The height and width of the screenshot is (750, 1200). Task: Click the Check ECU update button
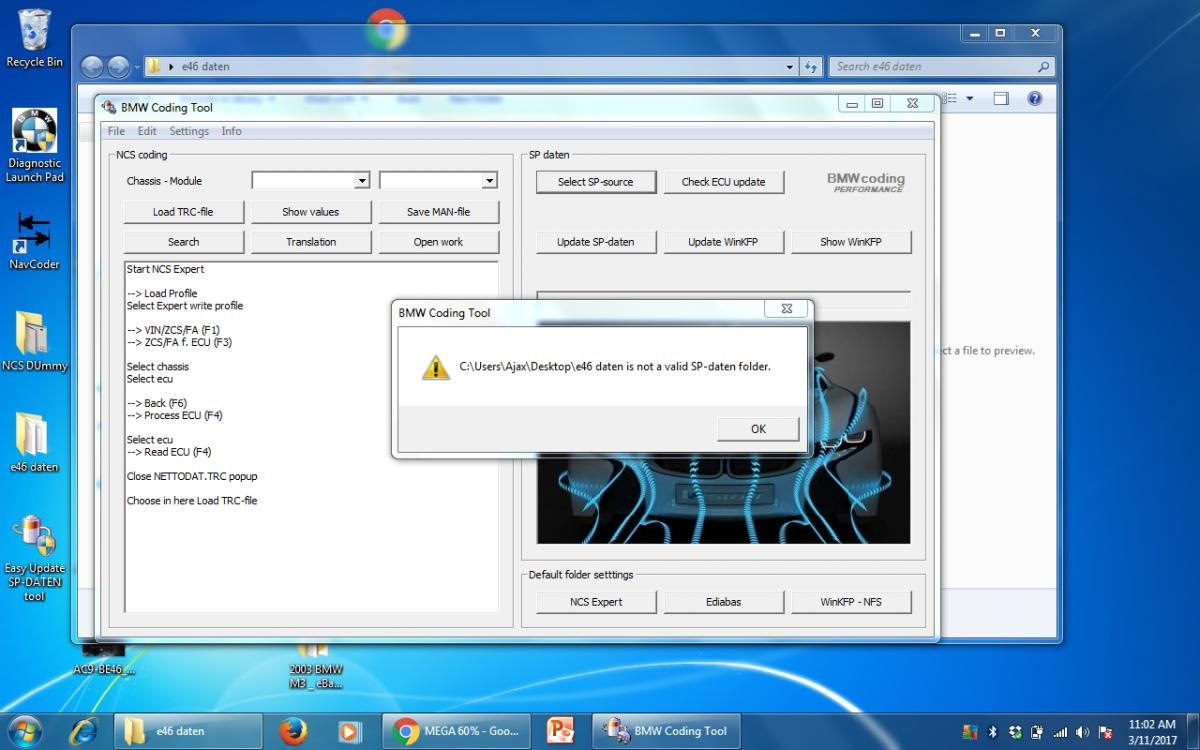724,182
